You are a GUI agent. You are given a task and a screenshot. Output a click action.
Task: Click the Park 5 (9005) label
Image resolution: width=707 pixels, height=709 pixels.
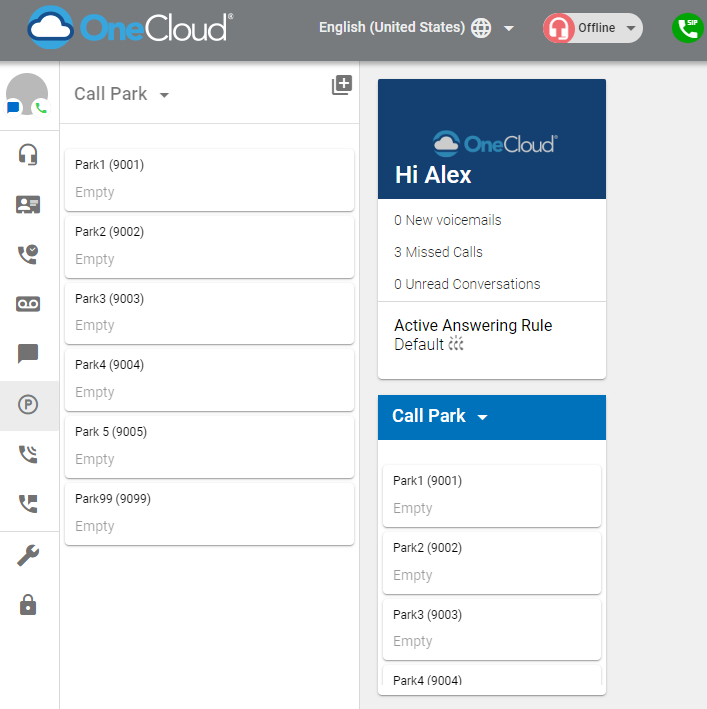click(x=111, y=432)
